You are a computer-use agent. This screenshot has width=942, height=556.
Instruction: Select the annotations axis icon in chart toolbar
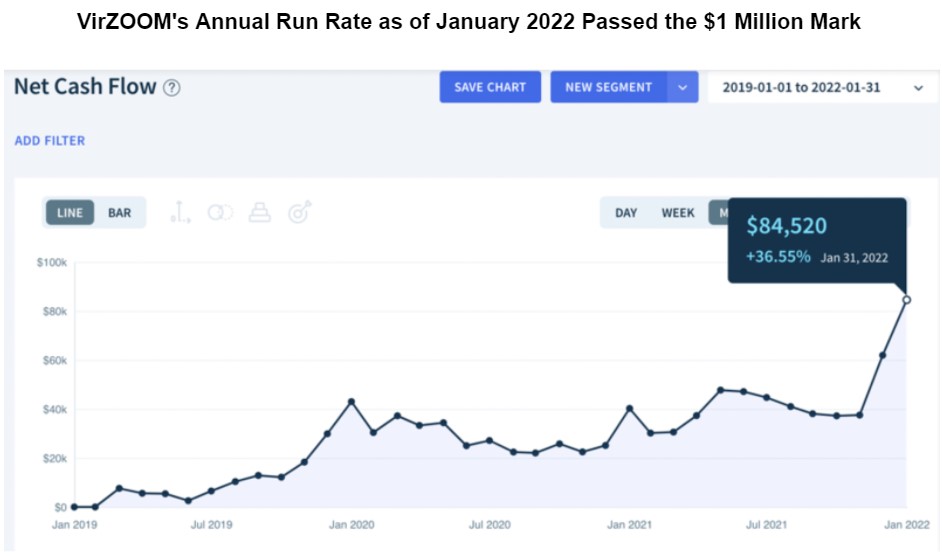coord(180,212)
